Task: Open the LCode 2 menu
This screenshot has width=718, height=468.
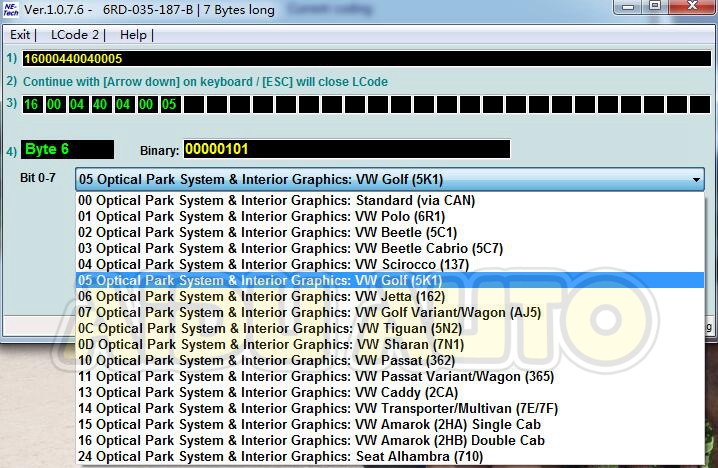Action: [x=75, y=35]
